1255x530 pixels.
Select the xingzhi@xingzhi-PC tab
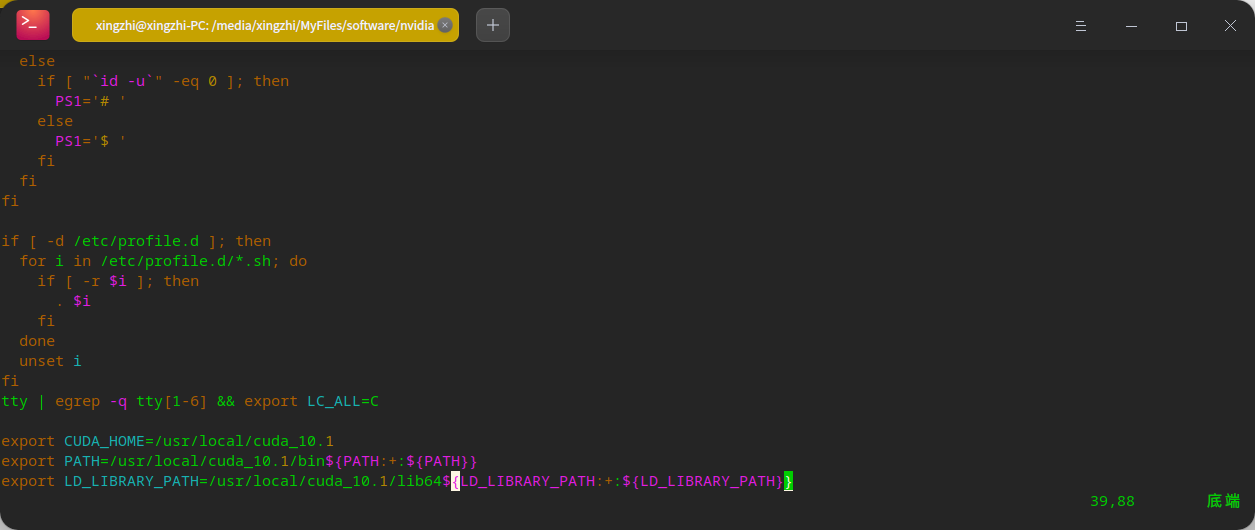point(265,25)
